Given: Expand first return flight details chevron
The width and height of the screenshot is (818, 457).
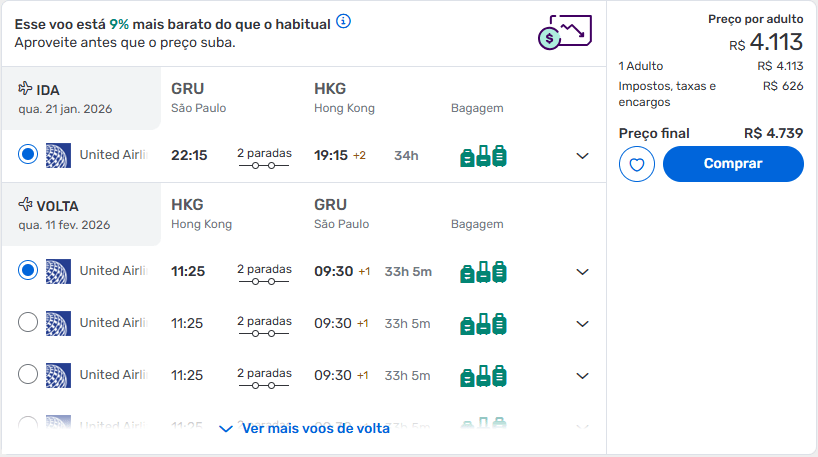Looking at the screenshot, I should click(x=582, y=272).
